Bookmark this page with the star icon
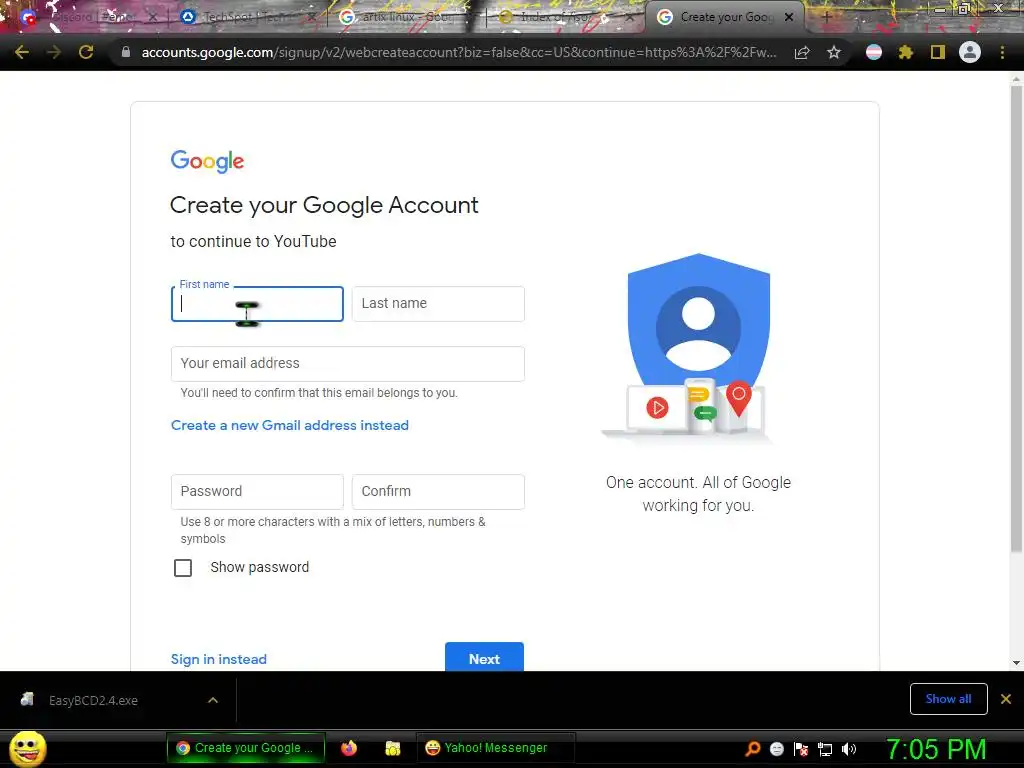The height and width of the screenshot is (768, 1024). 834,52
